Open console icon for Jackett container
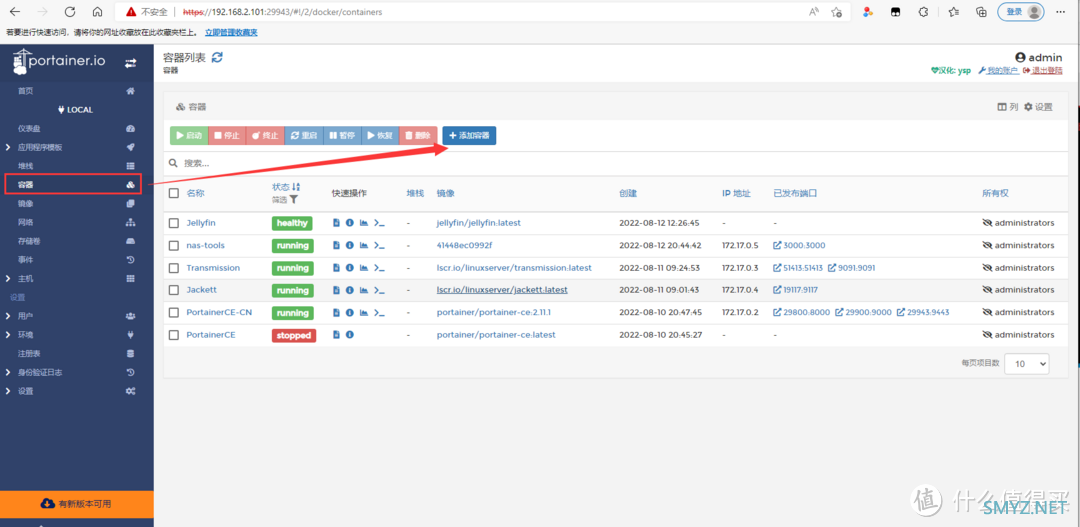1080x527 pixels. click(378, 290)
